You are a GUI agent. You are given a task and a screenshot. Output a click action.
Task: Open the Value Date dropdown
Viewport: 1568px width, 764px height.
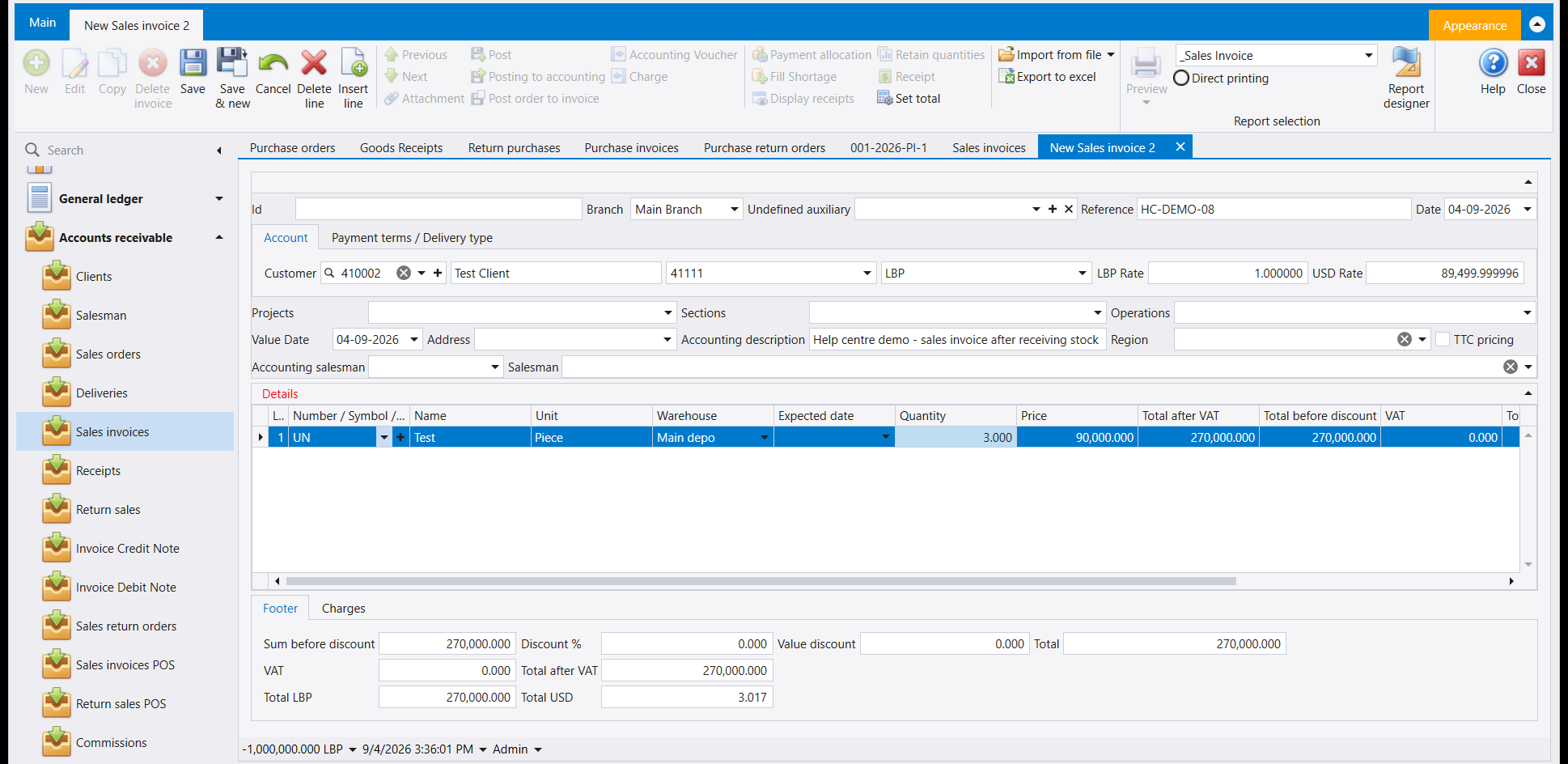point(414,339)
